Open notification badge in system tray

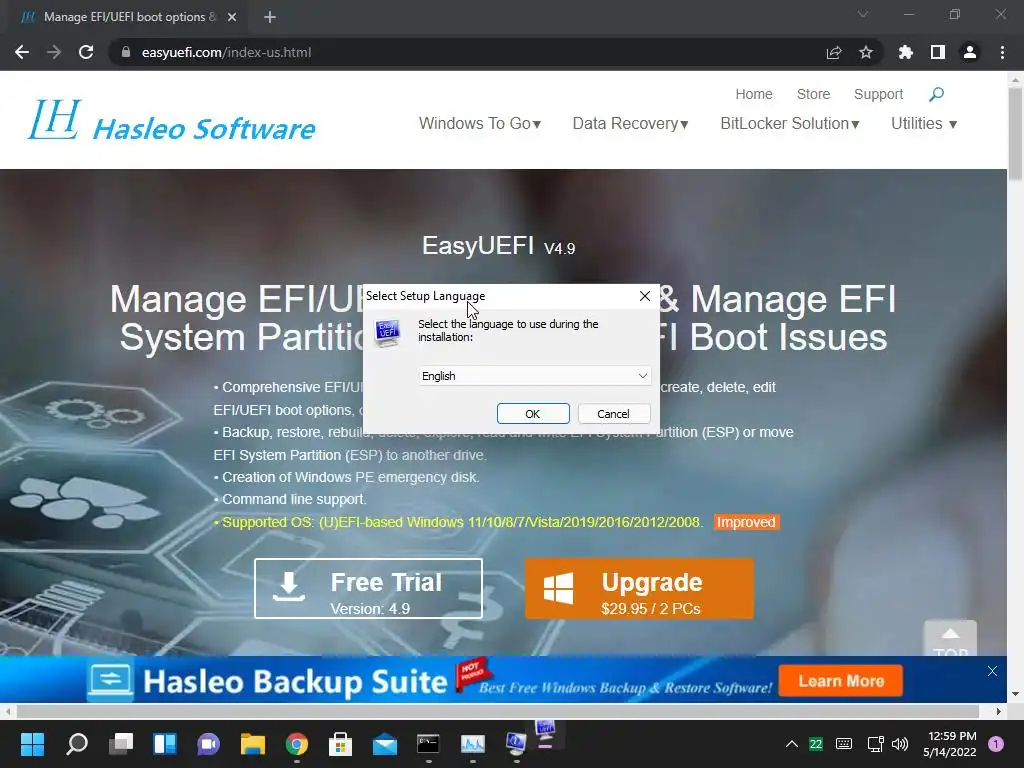[x=996, y=744]
